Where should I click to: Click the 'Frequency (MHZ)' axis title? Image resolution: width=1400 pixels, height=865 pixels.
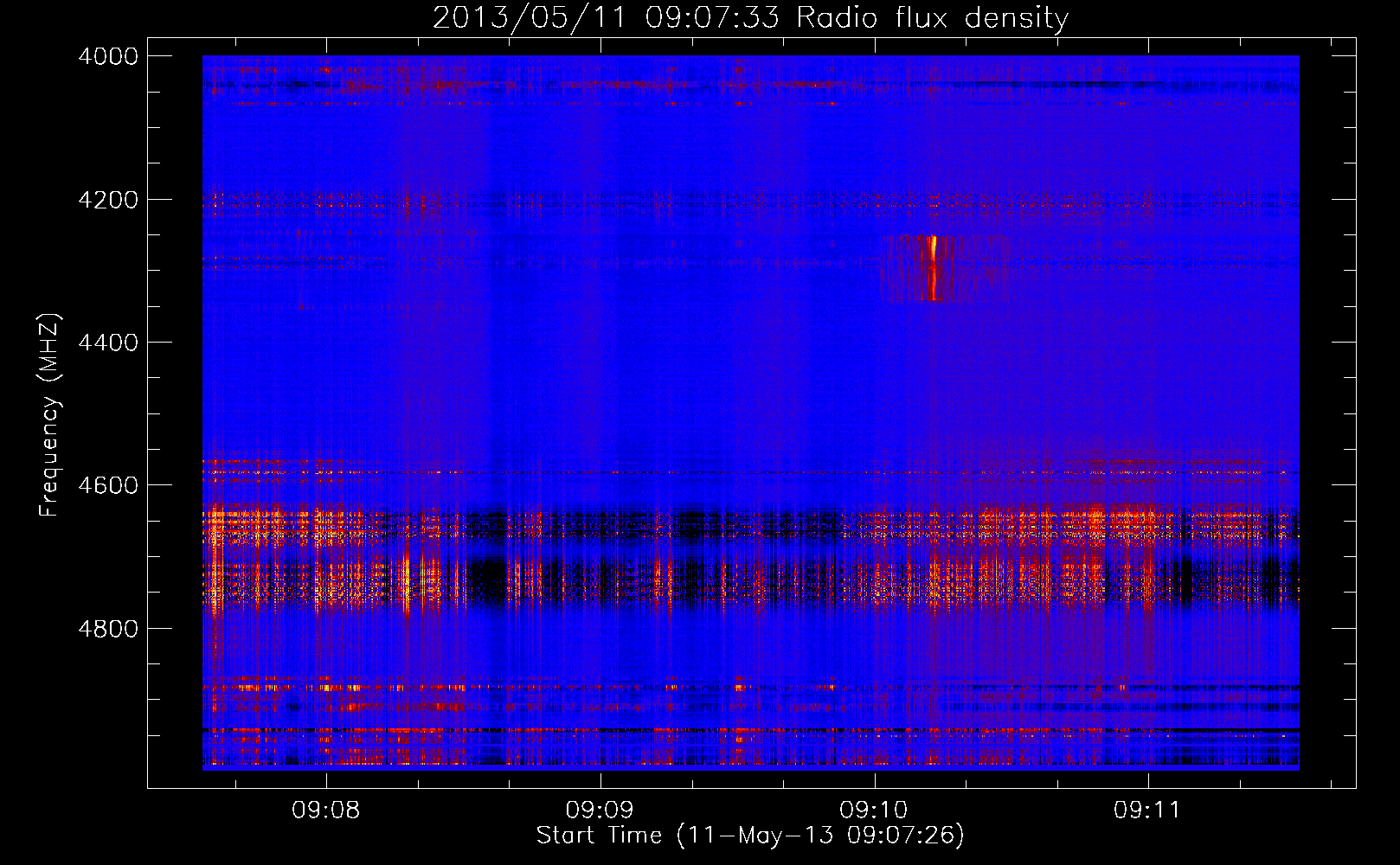click(49, 415)
